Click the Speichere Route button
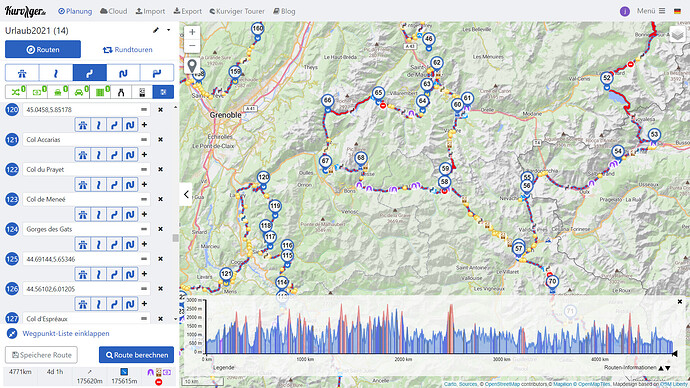690x388 pixels. (x=41, y=355)
